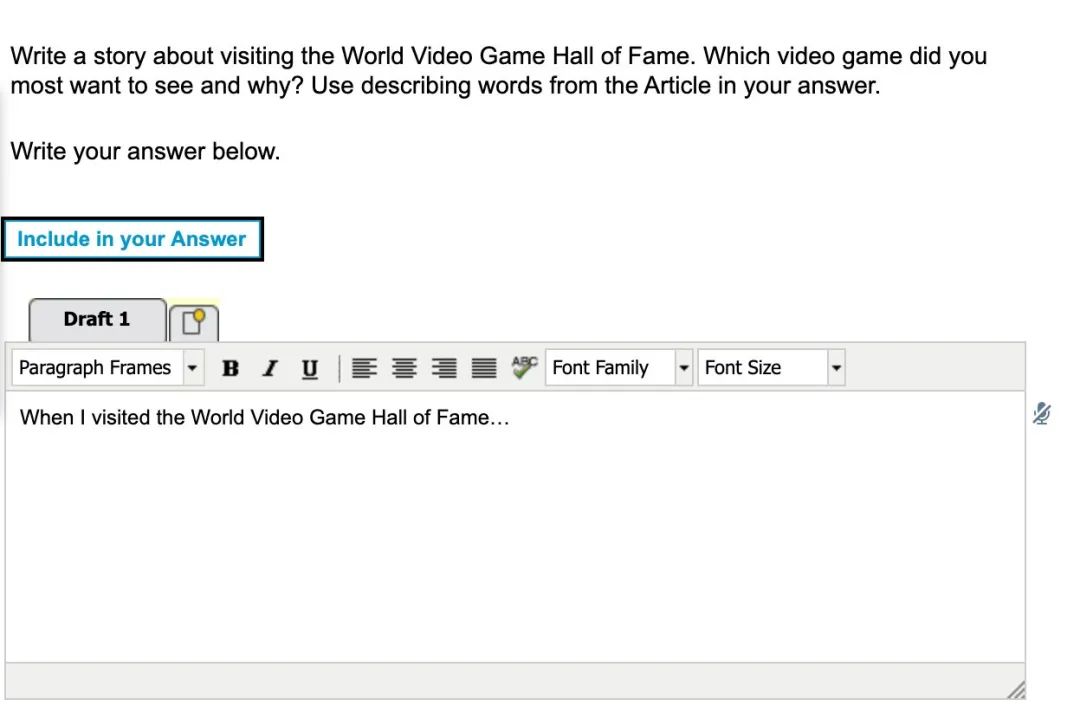Open the note tab with the yellow pin icon
Image resolution: width=1080 pixels, height=719 pixels.
(194, 322)
